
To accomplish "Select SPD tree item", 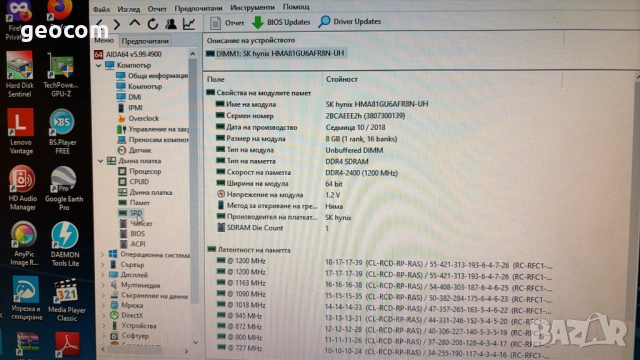I will (x=130, y=213).
